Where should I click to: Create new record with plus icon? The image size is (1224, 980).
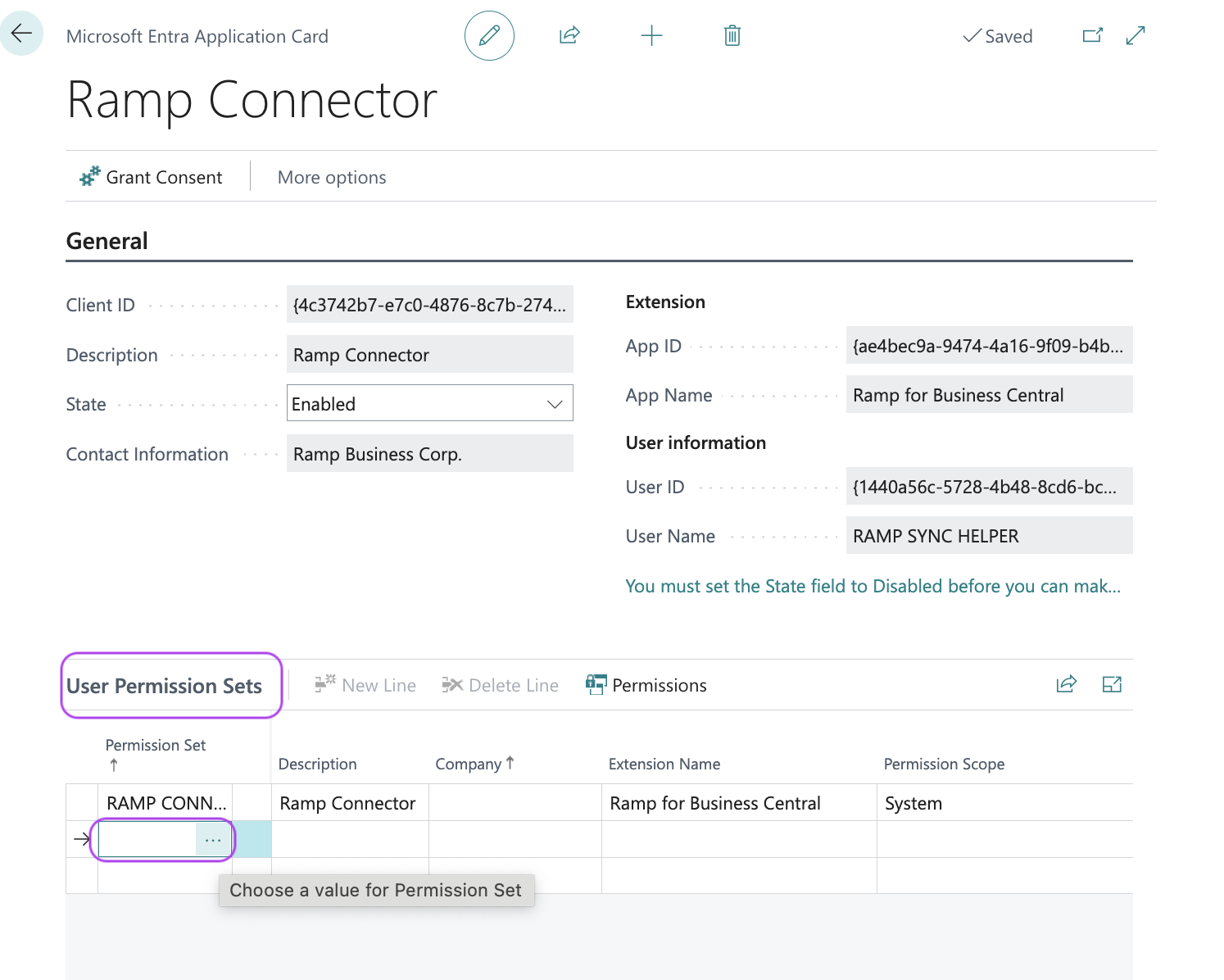(x=651, y=35)
